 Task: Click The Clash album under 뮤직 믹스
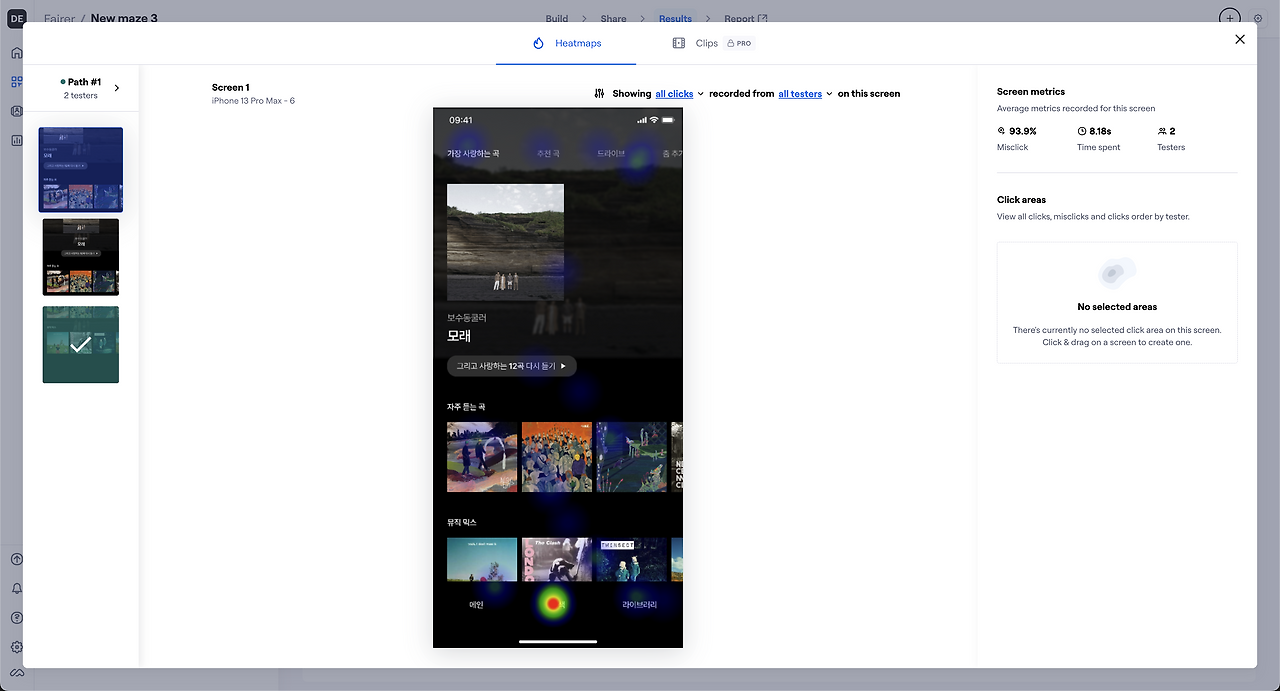click(x=557, y=560)
